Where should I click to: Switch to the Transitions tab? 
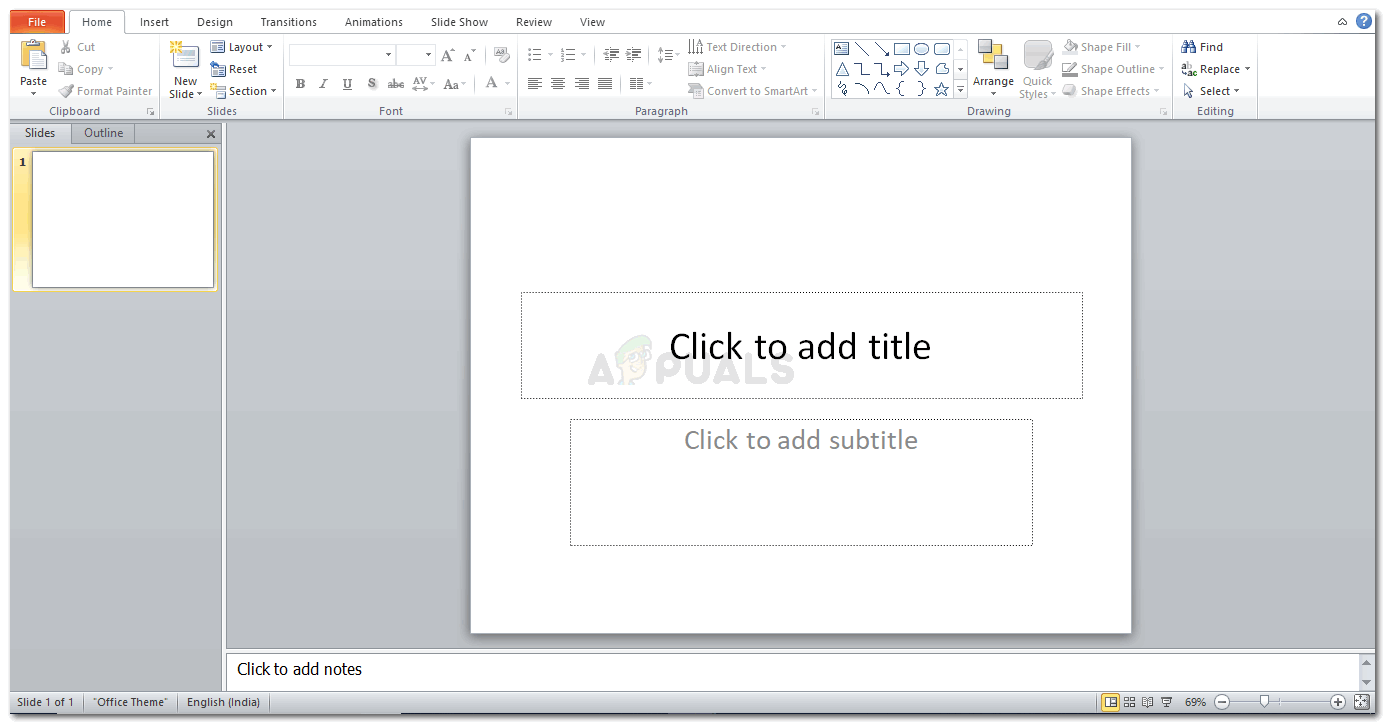(x=288, y=22)
